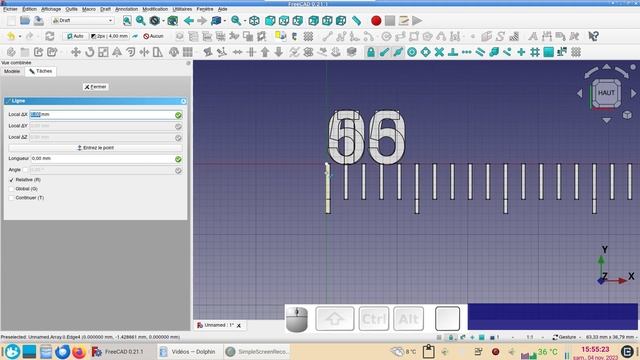Click the Aucun group button

(x=153, y=36)
